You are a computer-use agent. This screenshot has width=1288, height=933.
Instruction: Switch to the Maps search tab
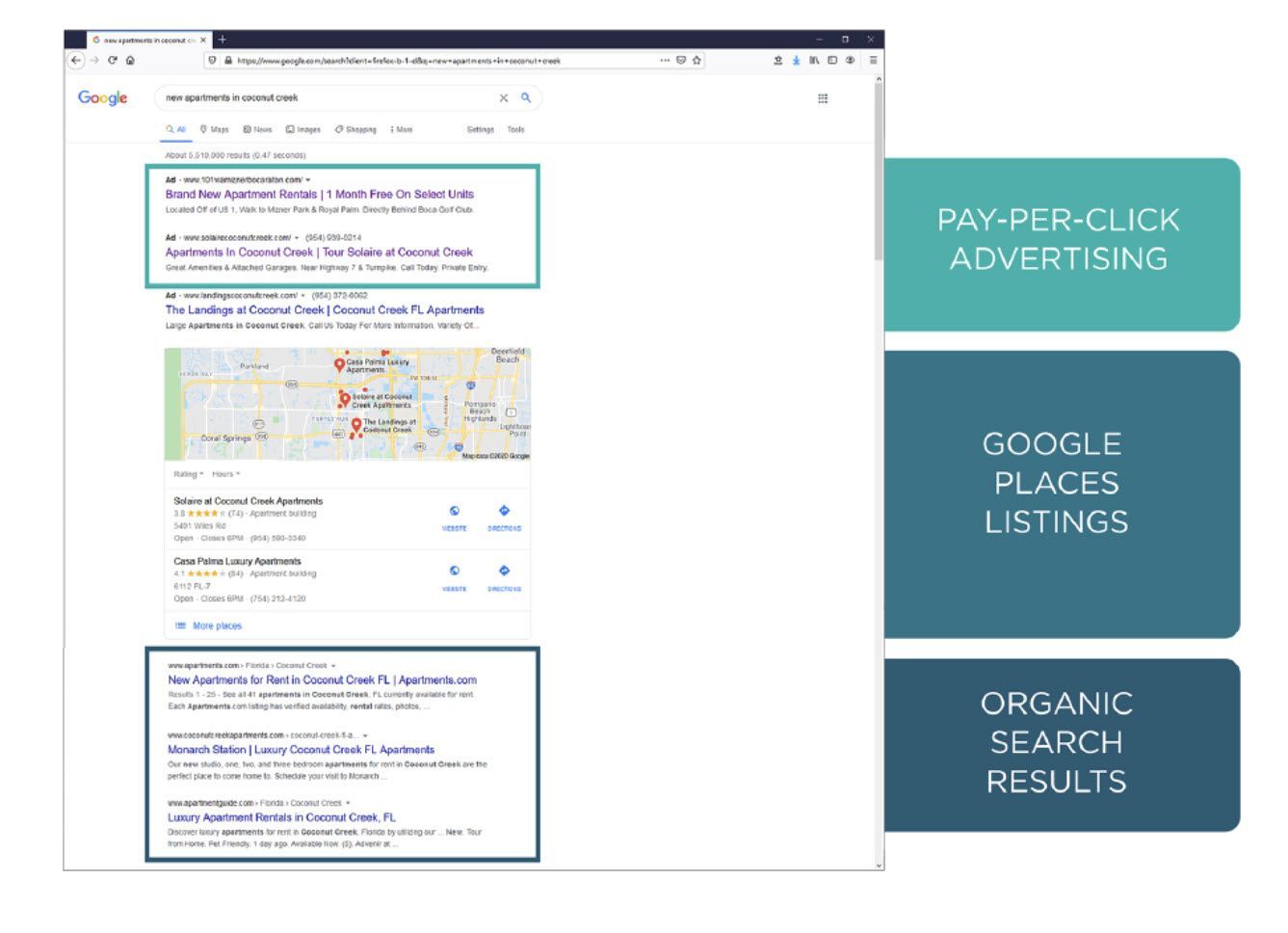[215, 129]
